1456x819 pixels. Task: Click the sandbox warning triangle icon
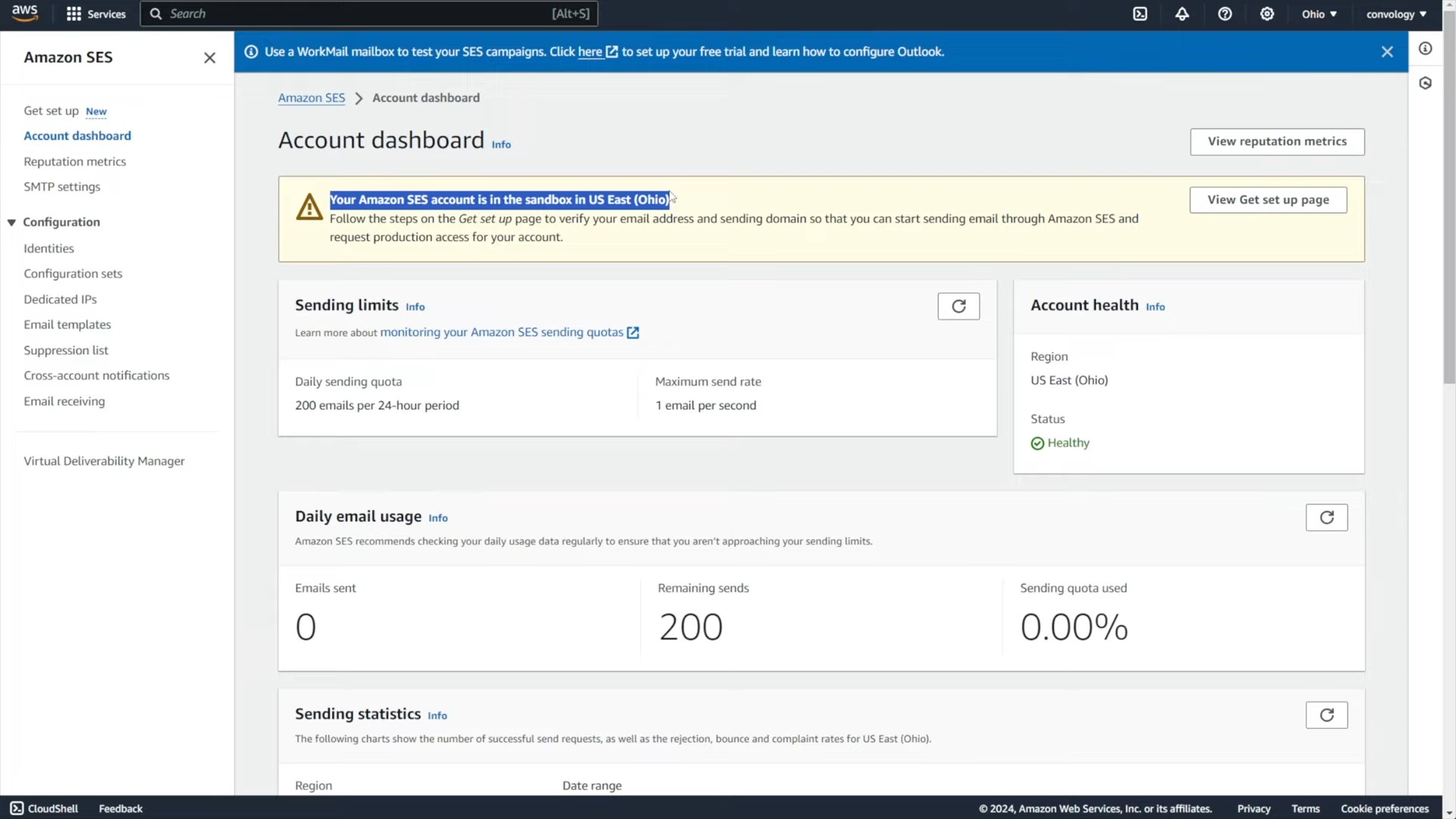point(309,207)
